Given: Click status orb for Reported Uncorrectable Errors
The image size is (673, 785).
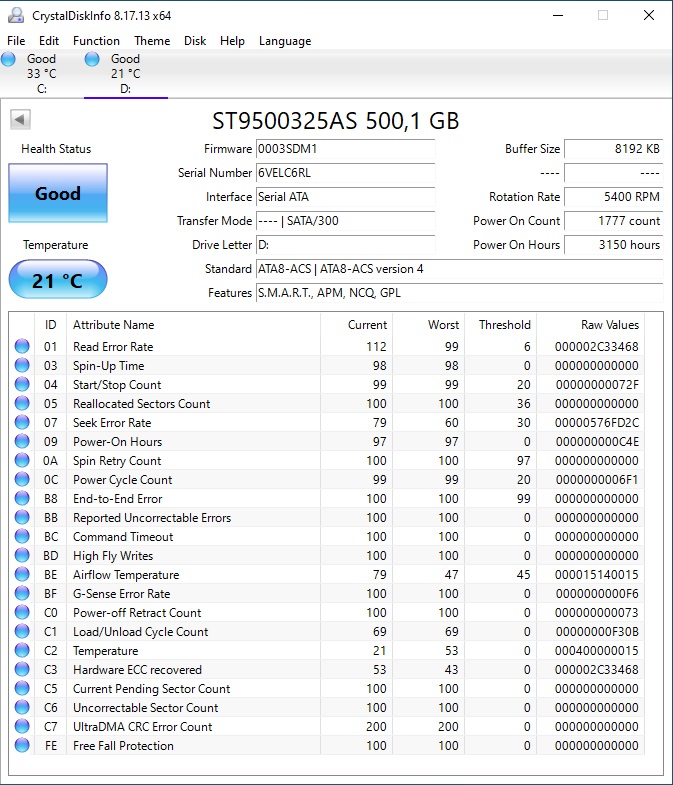Looking at the screenshot, I should pyautogui.click(x=22, y=517).
